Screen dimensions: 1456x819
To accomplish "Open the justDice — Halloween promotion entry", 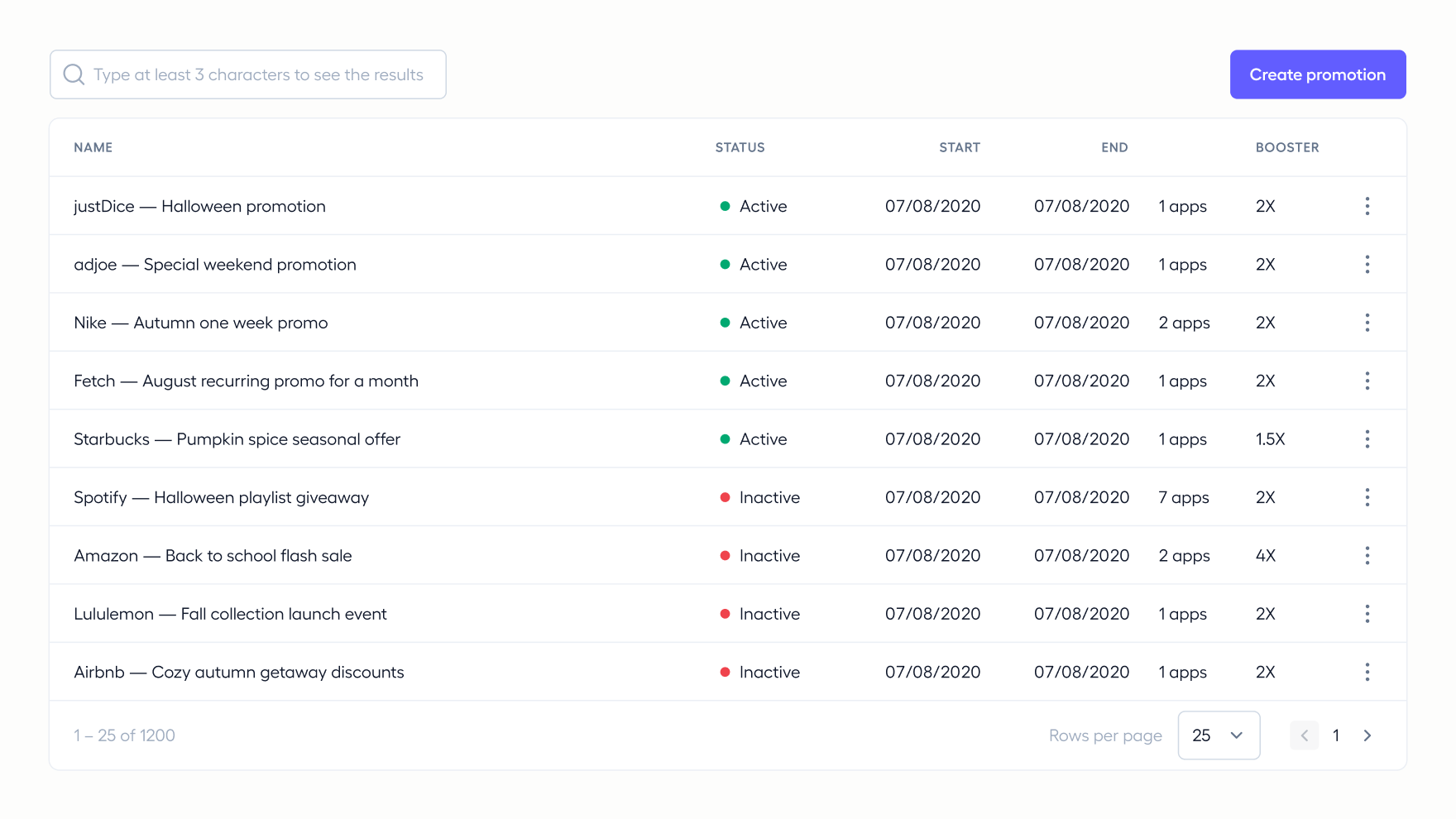I will click(199, 206).
